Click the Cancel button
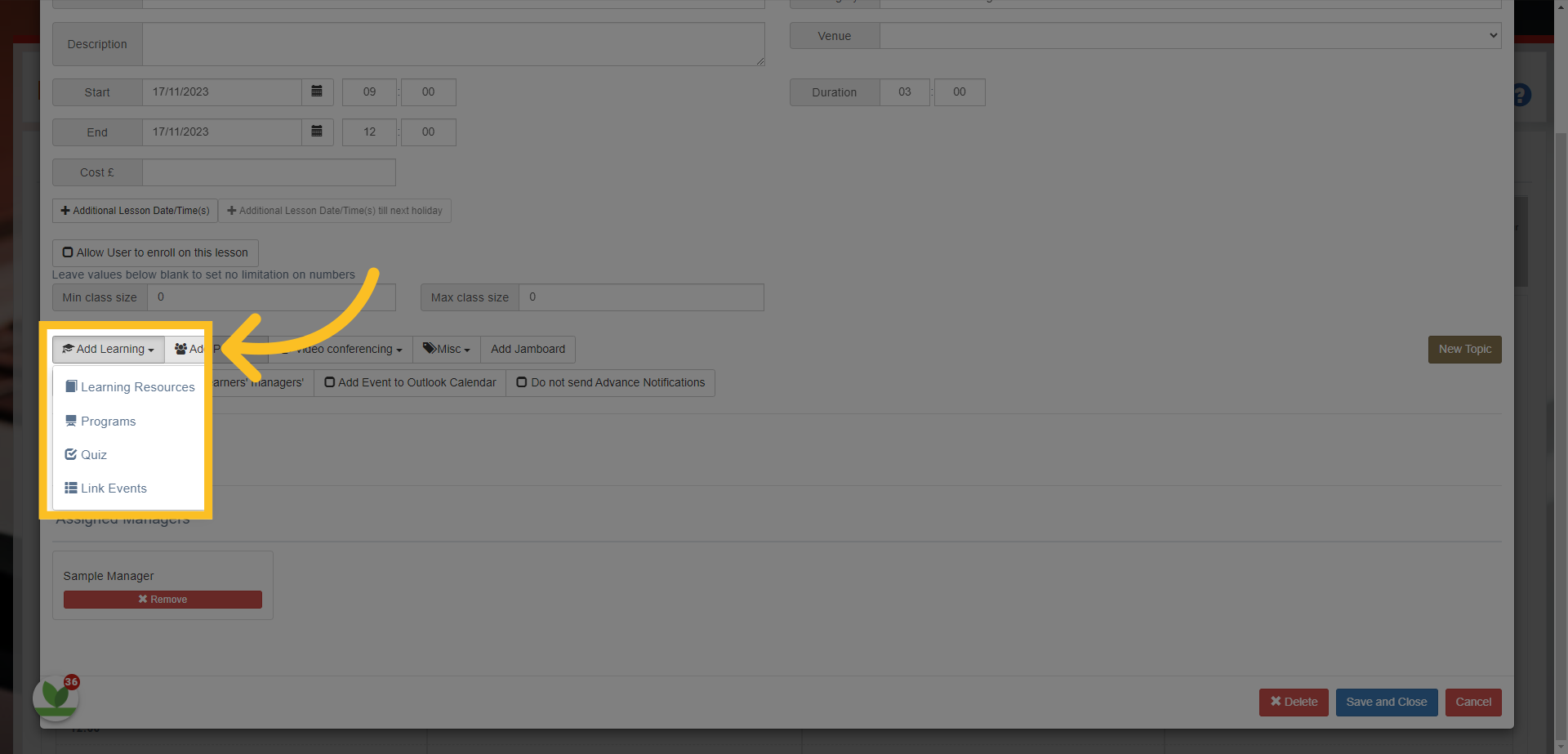This screenshot has height=754, width=1568. pos(1473,703)
